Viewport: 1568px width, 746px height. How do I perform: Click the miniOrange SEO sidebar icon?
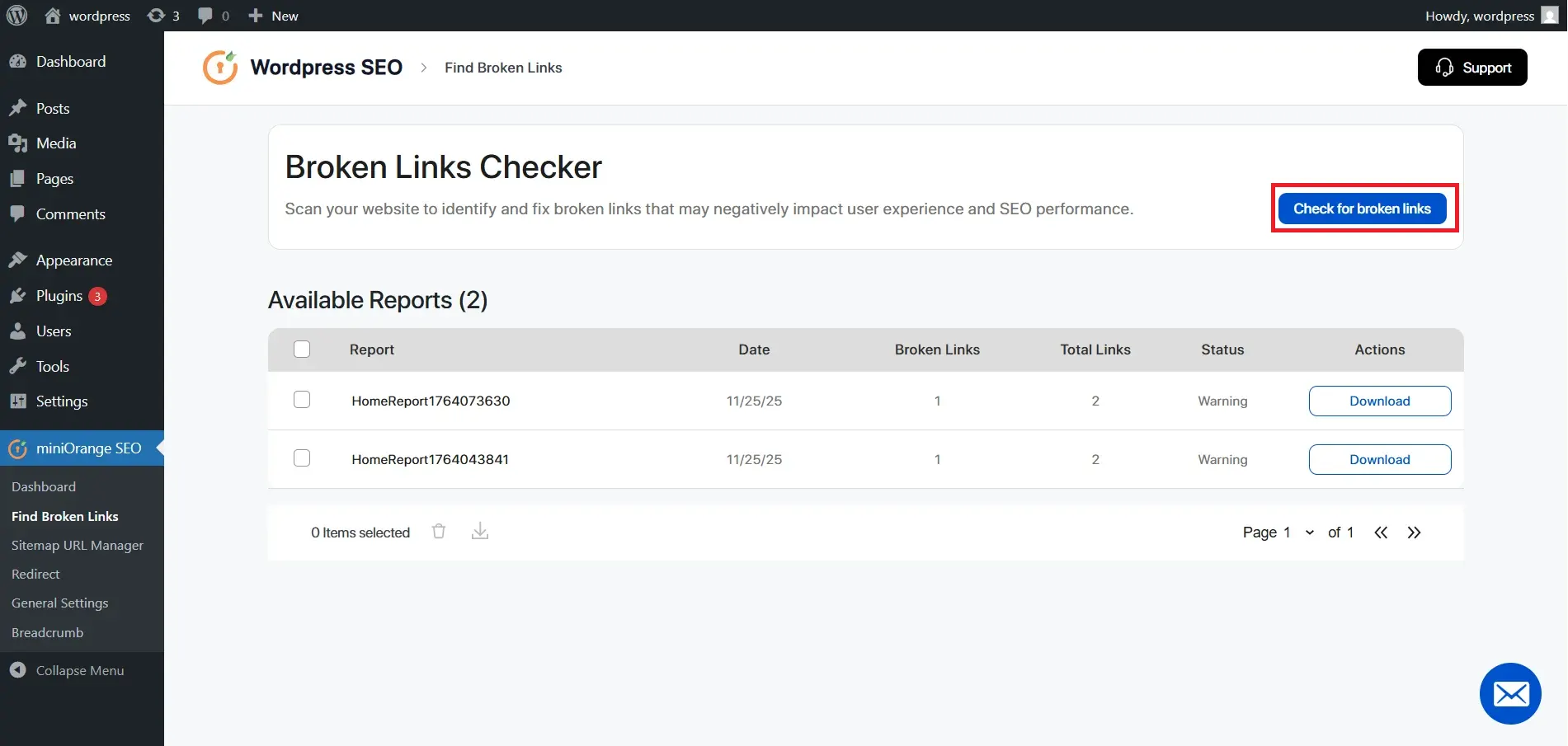click(x=17, y=448)
